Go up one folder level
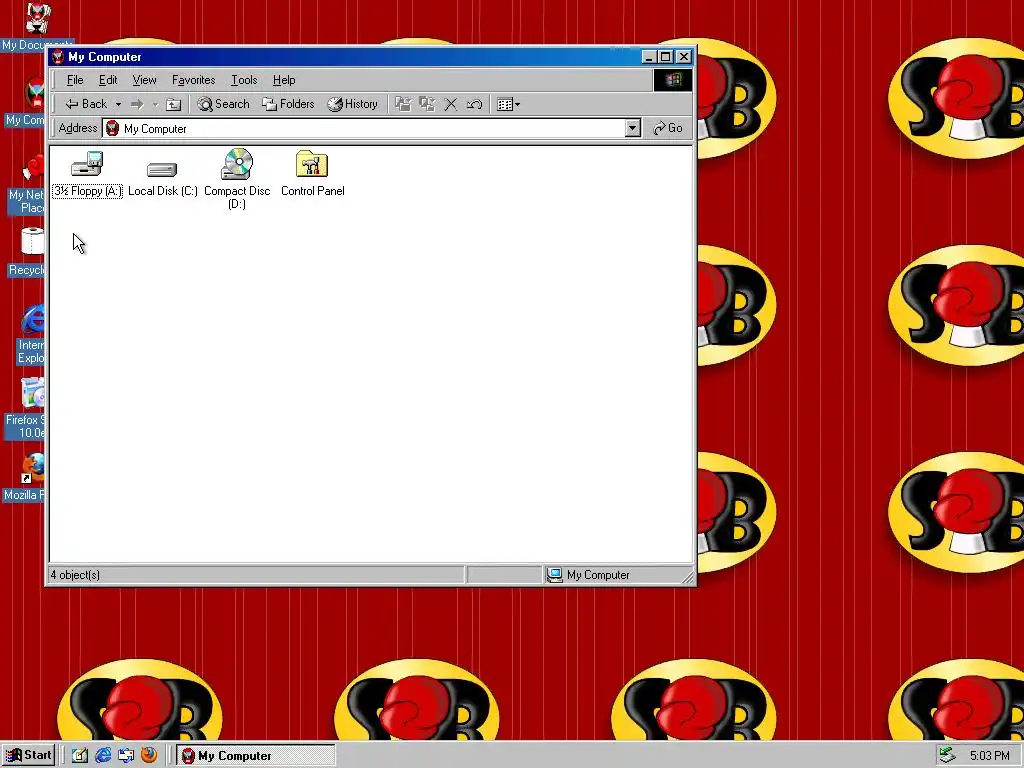1024x768 pixels. pos(173,104)
